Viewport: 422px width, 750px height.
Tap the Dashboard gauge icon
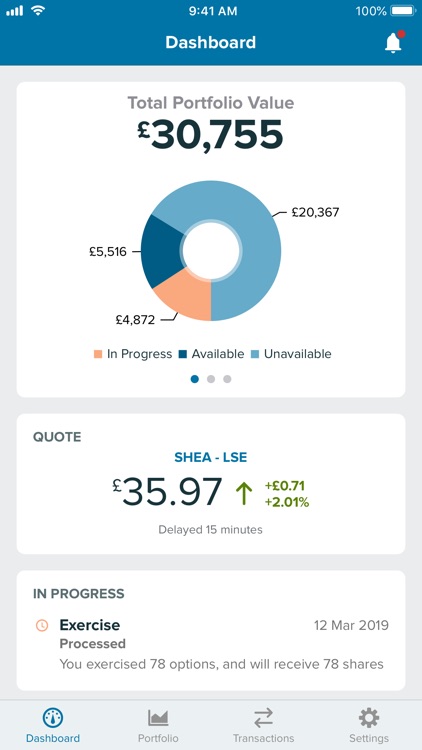[x=53, y=717]
